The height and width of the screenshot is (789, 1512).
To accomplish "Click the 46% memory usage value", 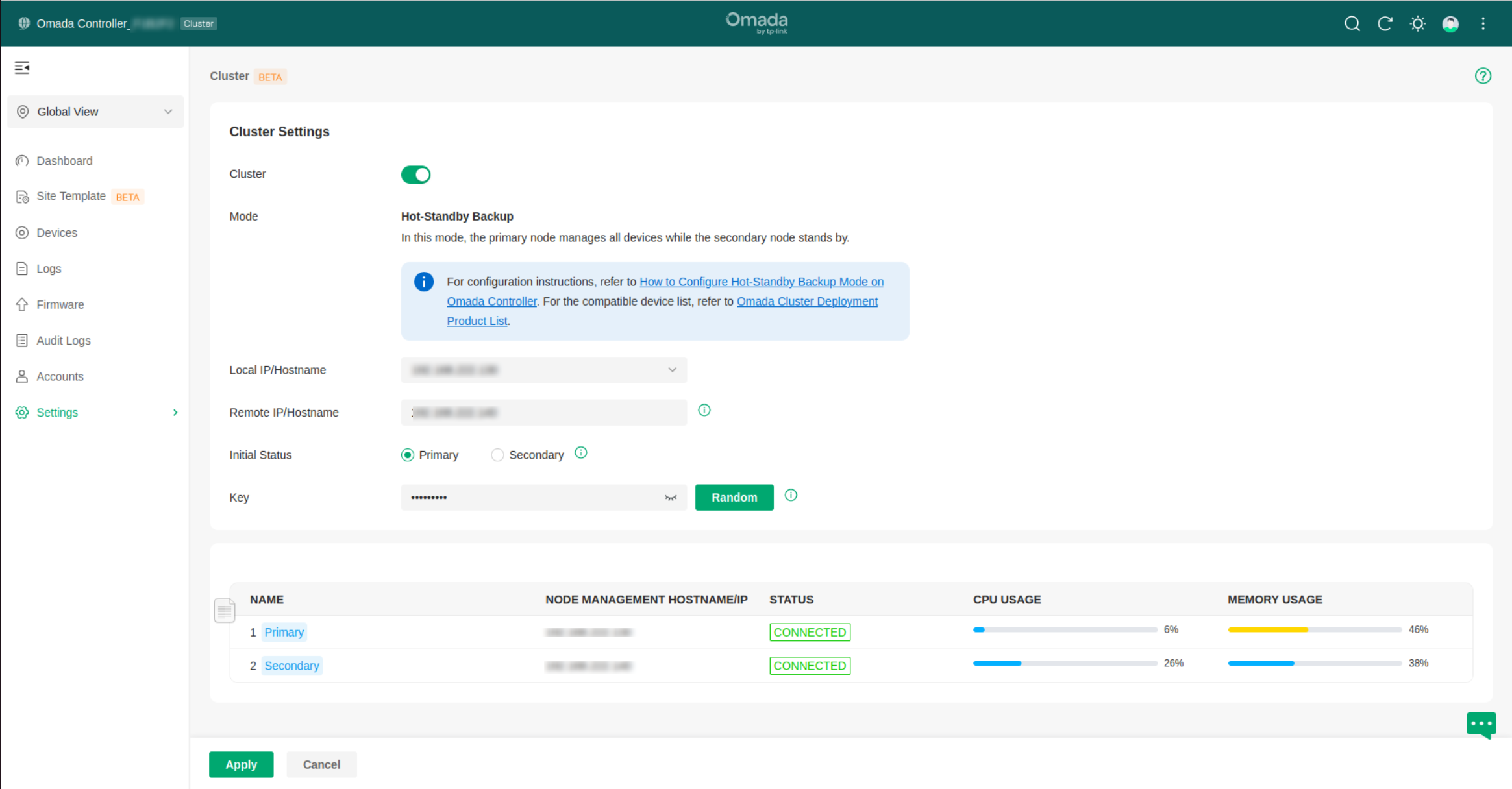I will [x=1419, y=630].
